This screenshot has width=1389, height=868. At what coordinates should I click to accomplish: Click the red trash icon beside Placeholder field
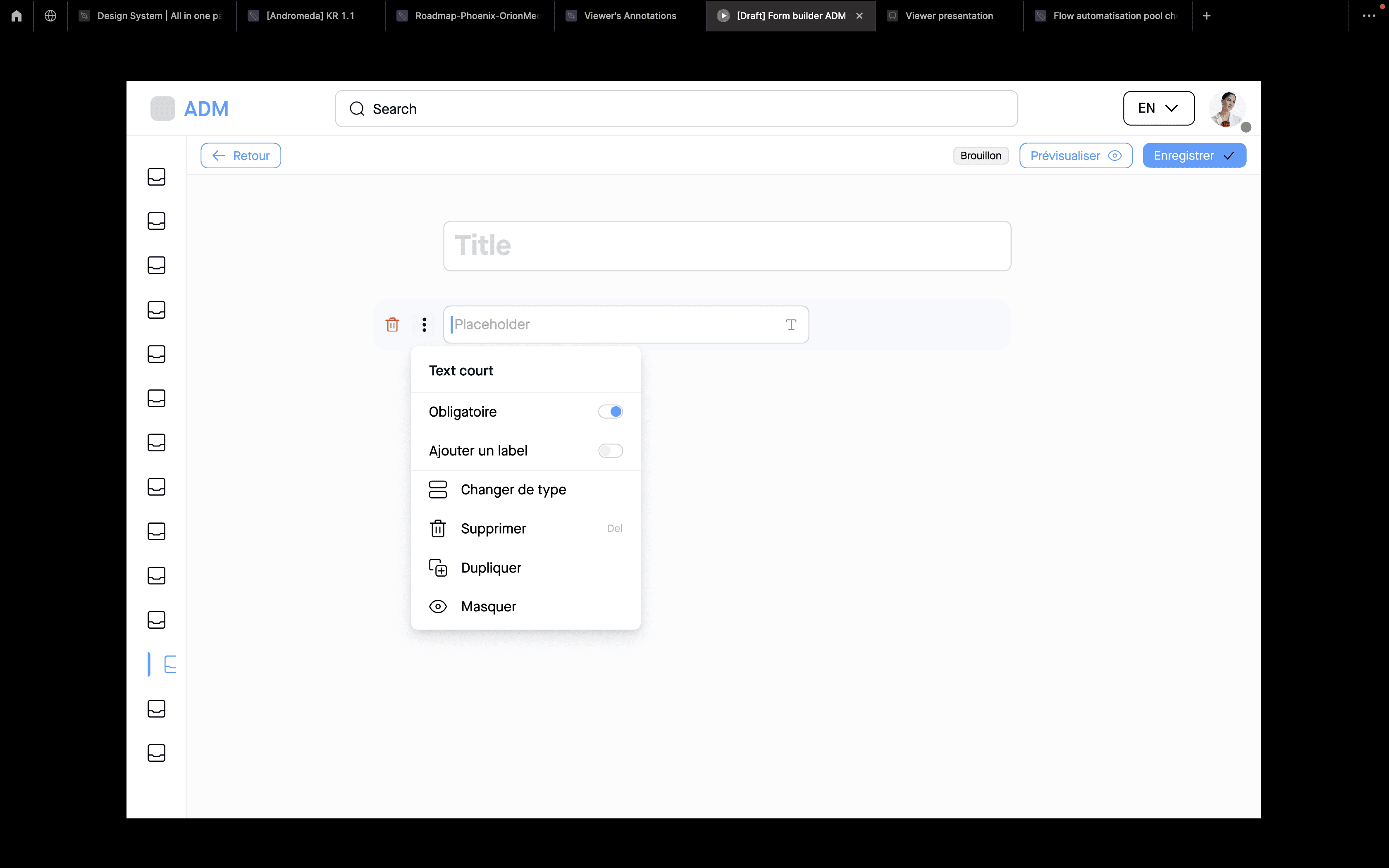(x=392, y=324)
